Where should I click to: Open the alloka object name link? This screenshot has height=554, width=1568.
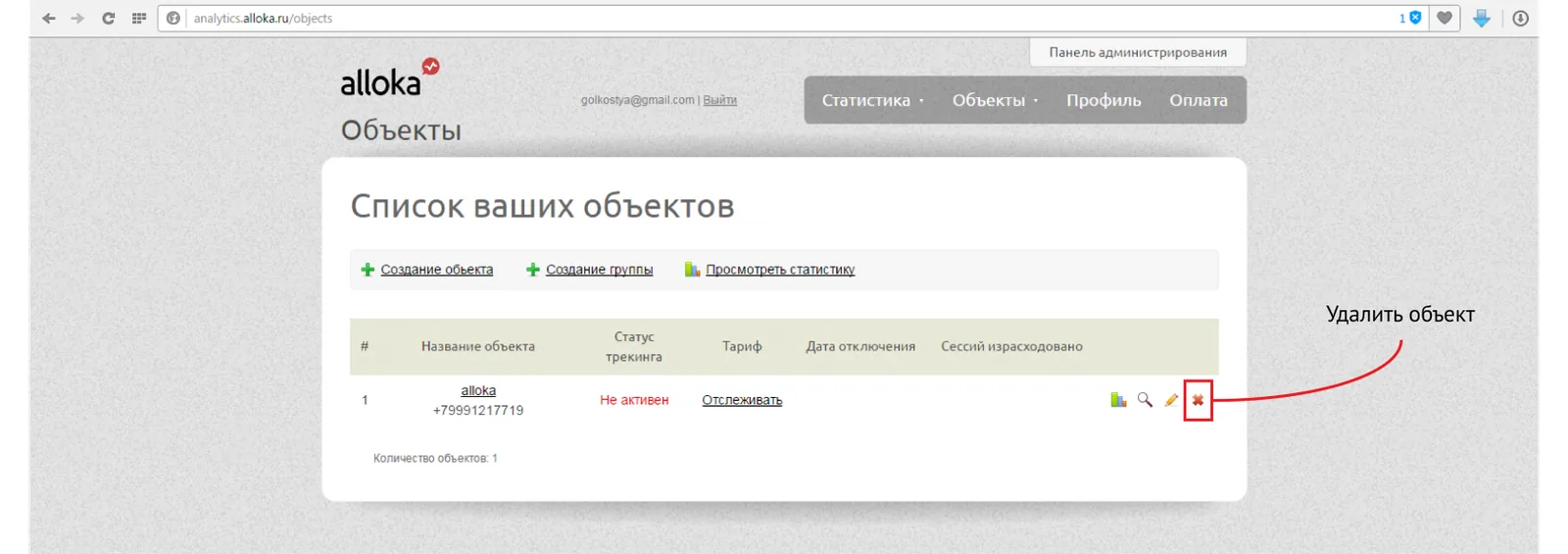(x=478, y=390)
